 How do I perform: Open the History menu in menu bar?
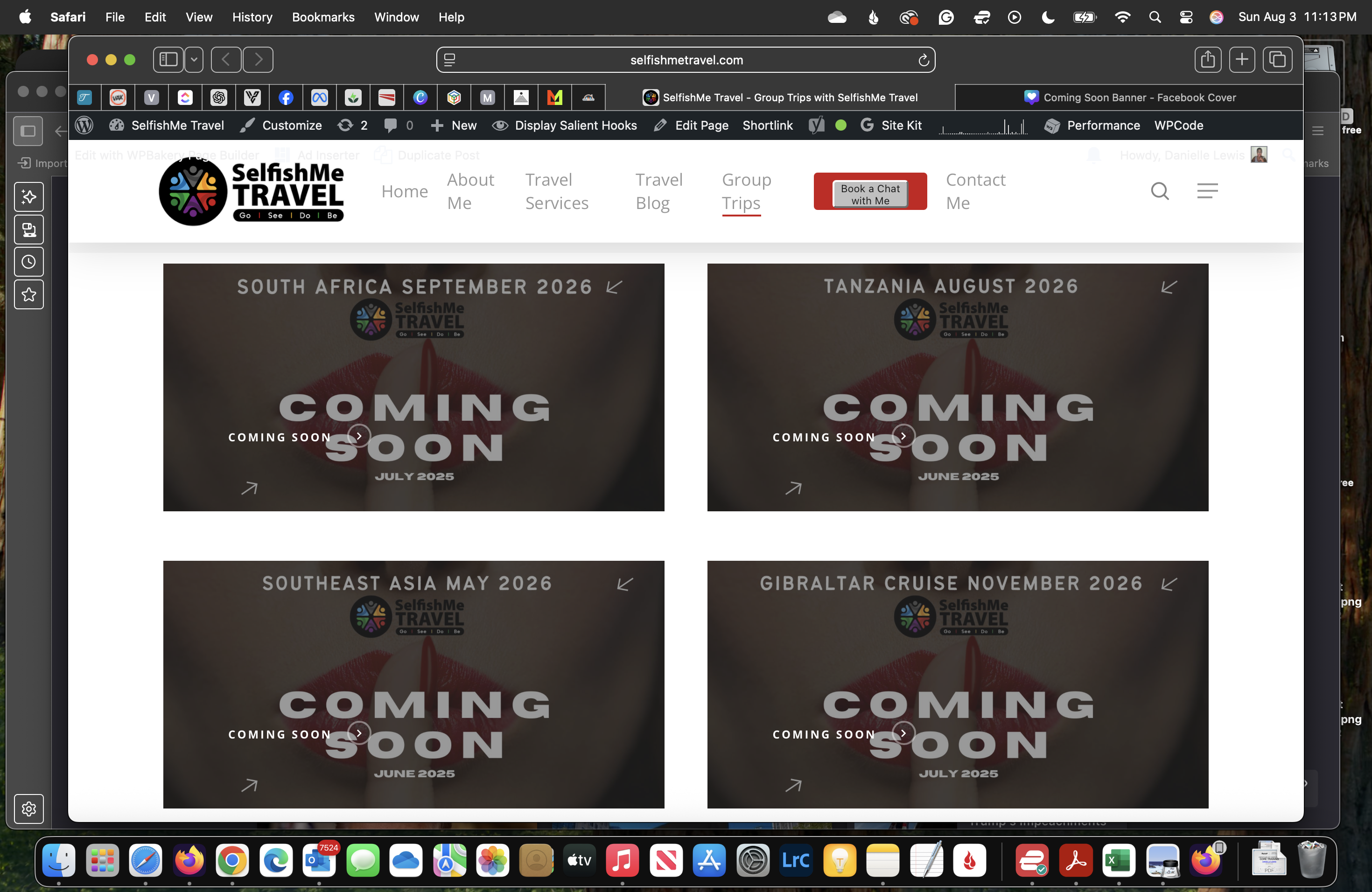pos(252,17)
